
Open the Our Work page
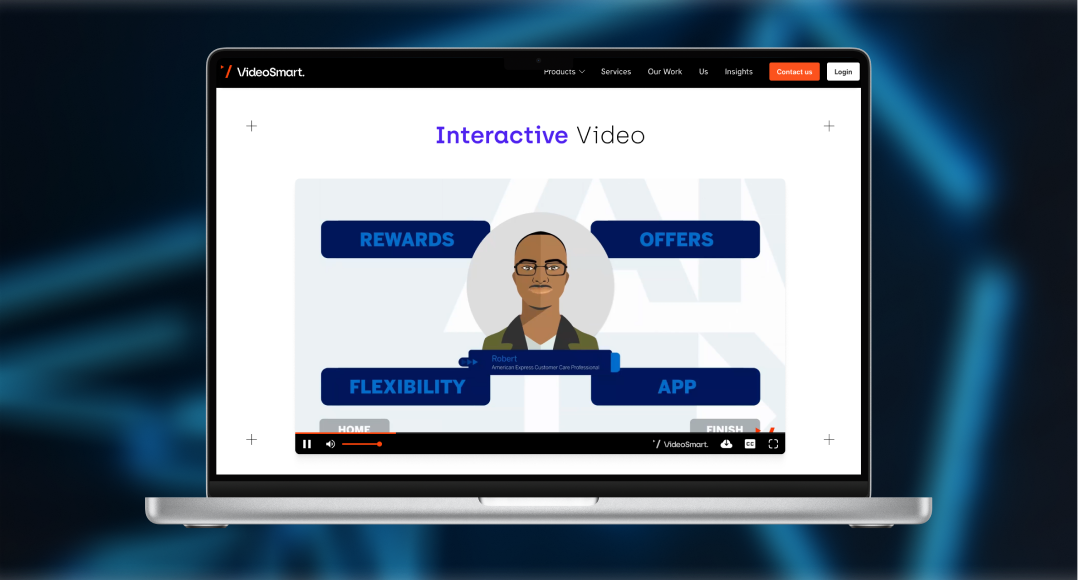pos(665,71)
